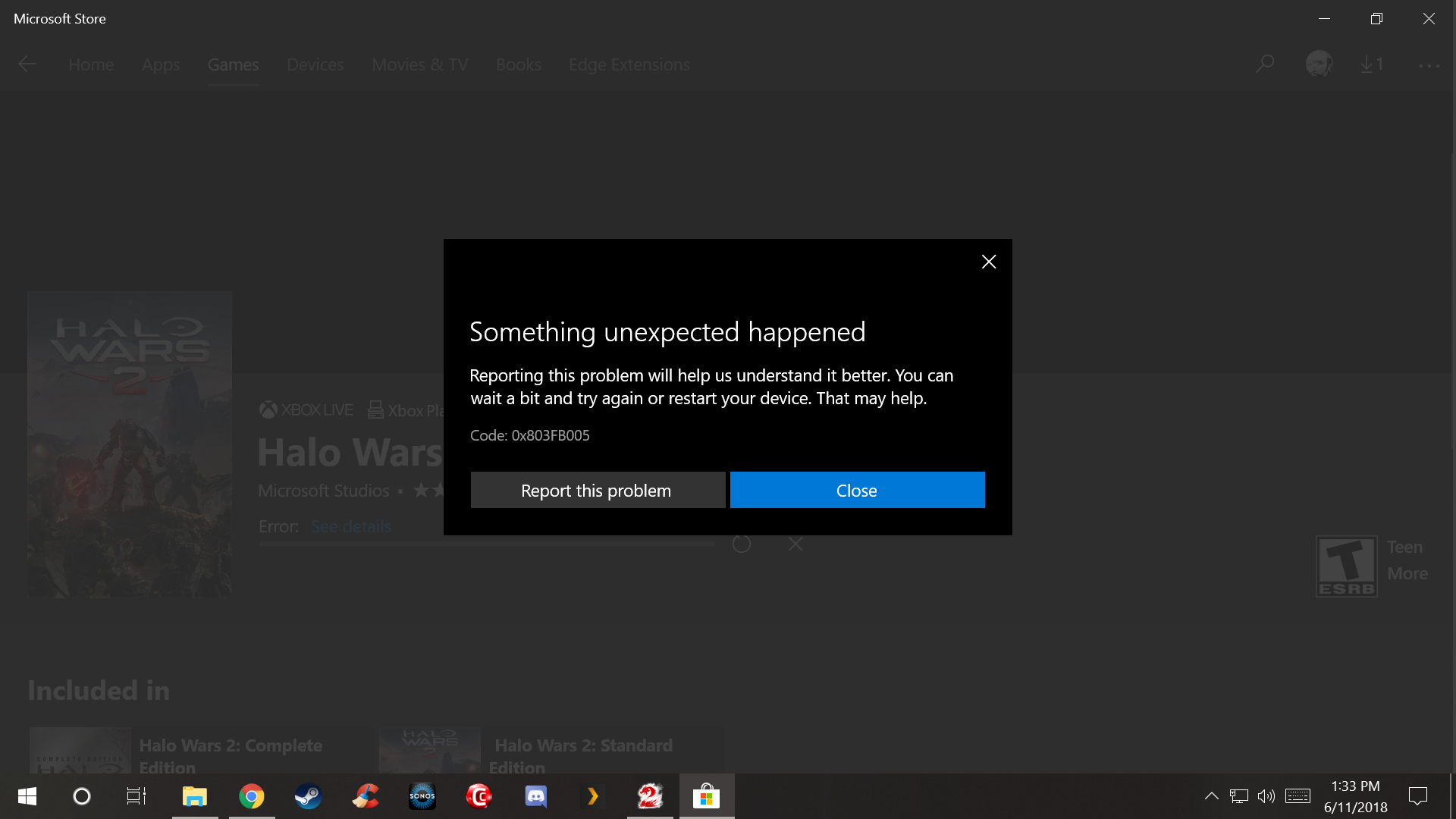Open Sonos from the taskbar

pyautogui.click(x=422, y=796)
